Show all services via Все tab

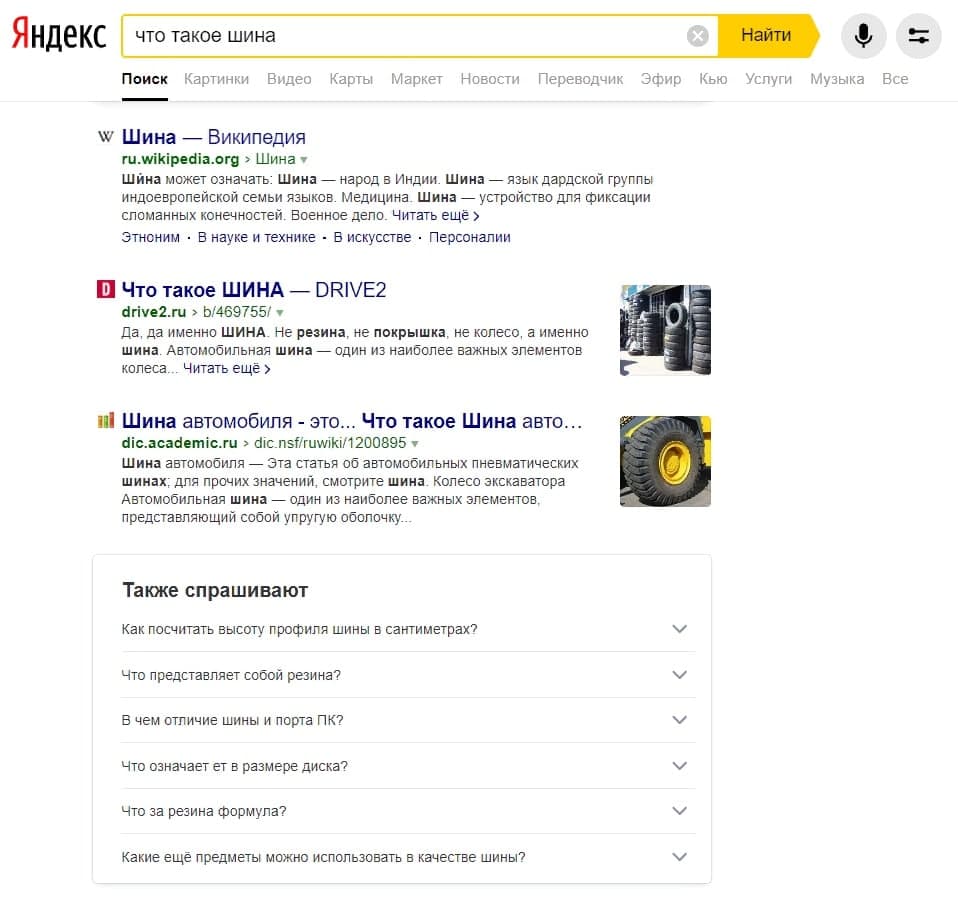[x=895, y=79]
